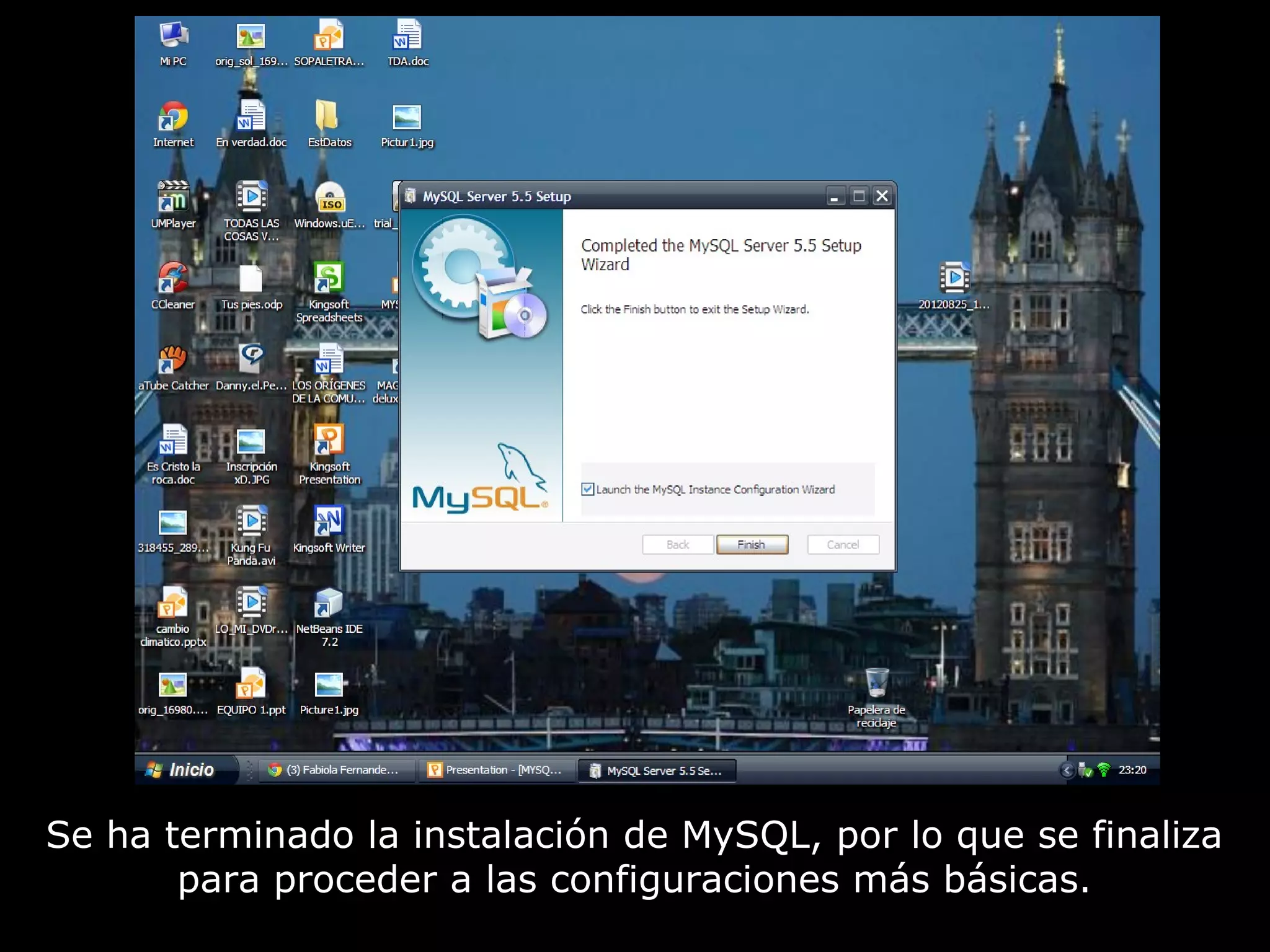Image resolution: width=1270 pixels, height=952 pixels.
Task: Launch aTube Catcher shortcut
Action: pyautogui.click(x=173, y=359)
